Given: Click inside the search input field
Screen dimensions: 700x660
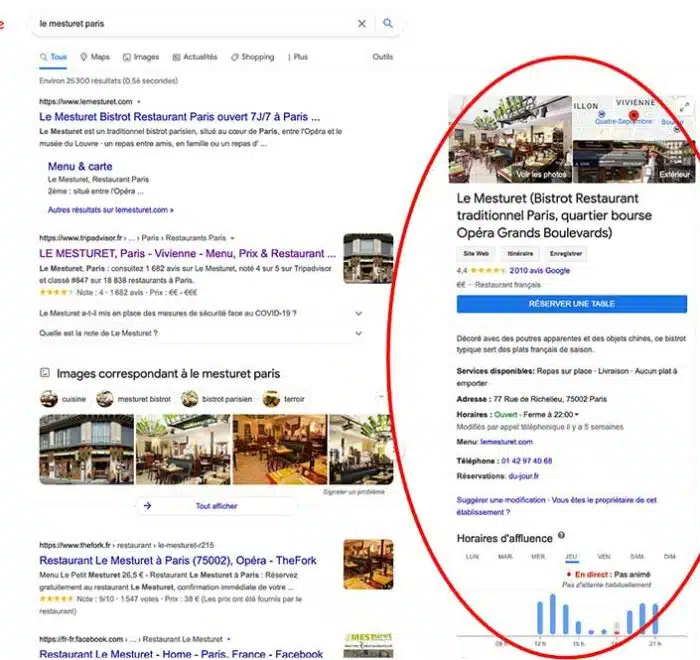Looking at the screenshot, I should 190,23.
